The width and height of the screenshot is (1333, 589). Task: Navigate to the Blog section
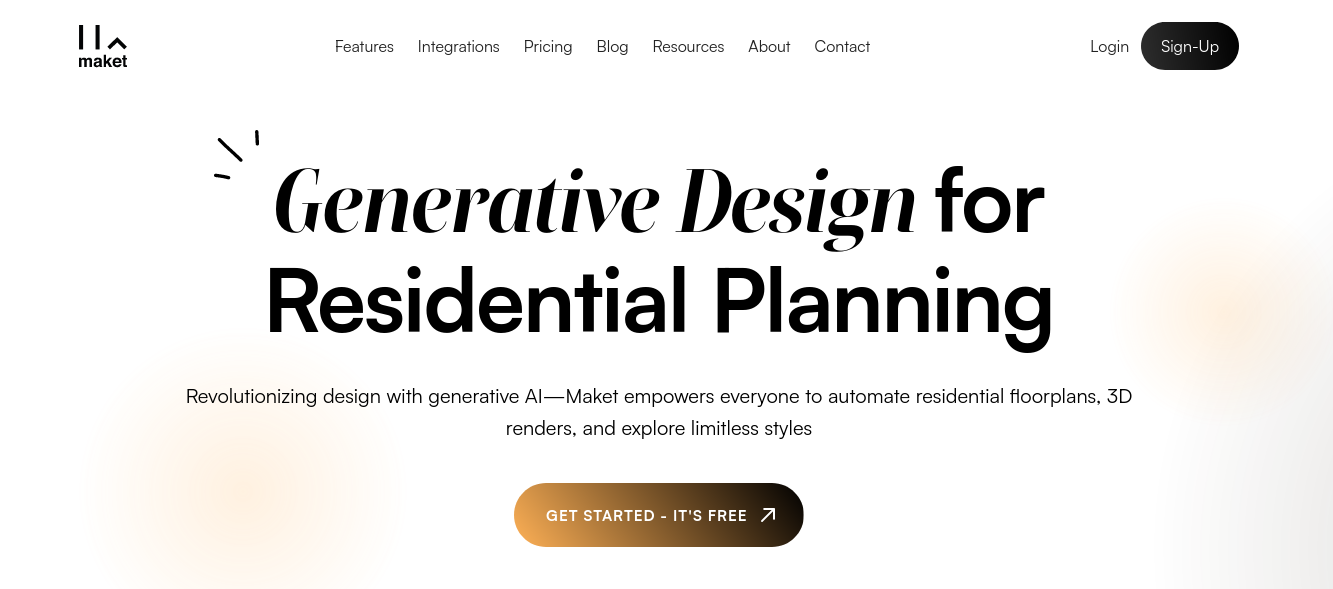pos(612,46)
